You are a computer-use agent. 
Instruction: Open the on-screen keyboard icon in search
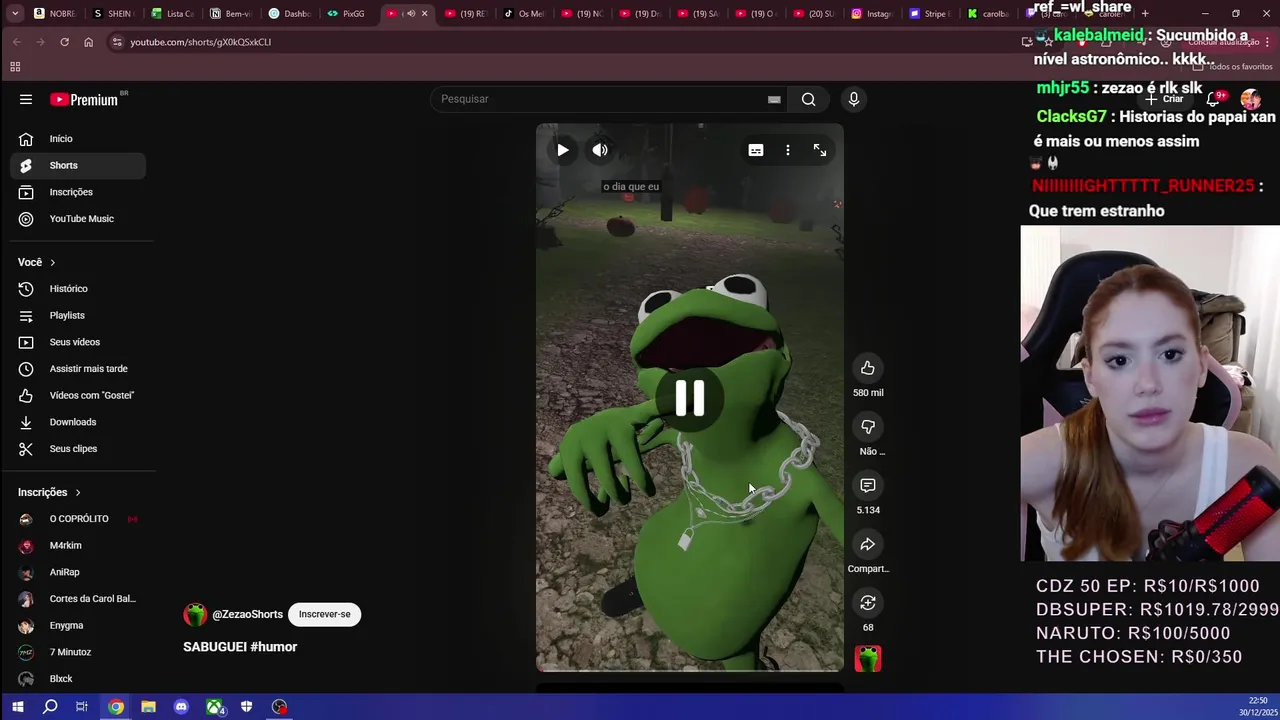[774, 99]
